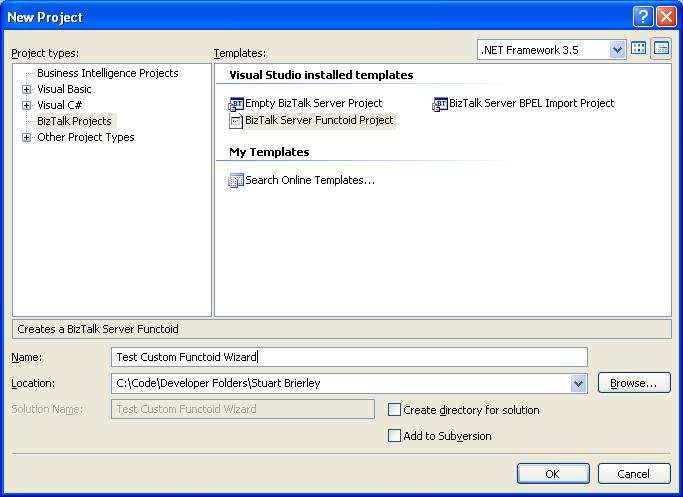Click the New Project title bar text
The image size is (683, 497).
click(x=45, y=17)
